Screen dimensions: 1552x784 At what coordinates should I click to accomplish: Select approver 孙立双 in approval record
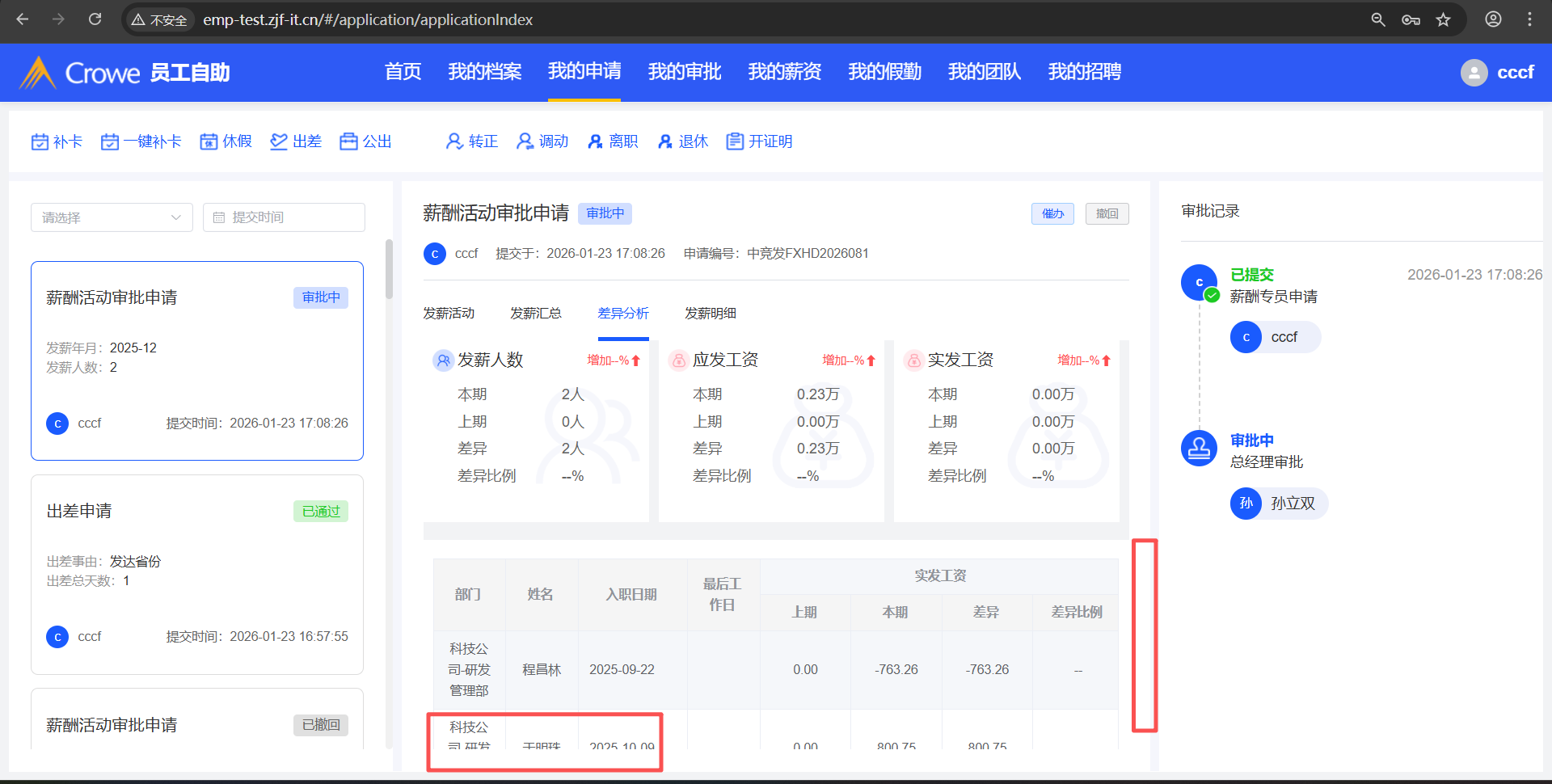[1279, 504]
